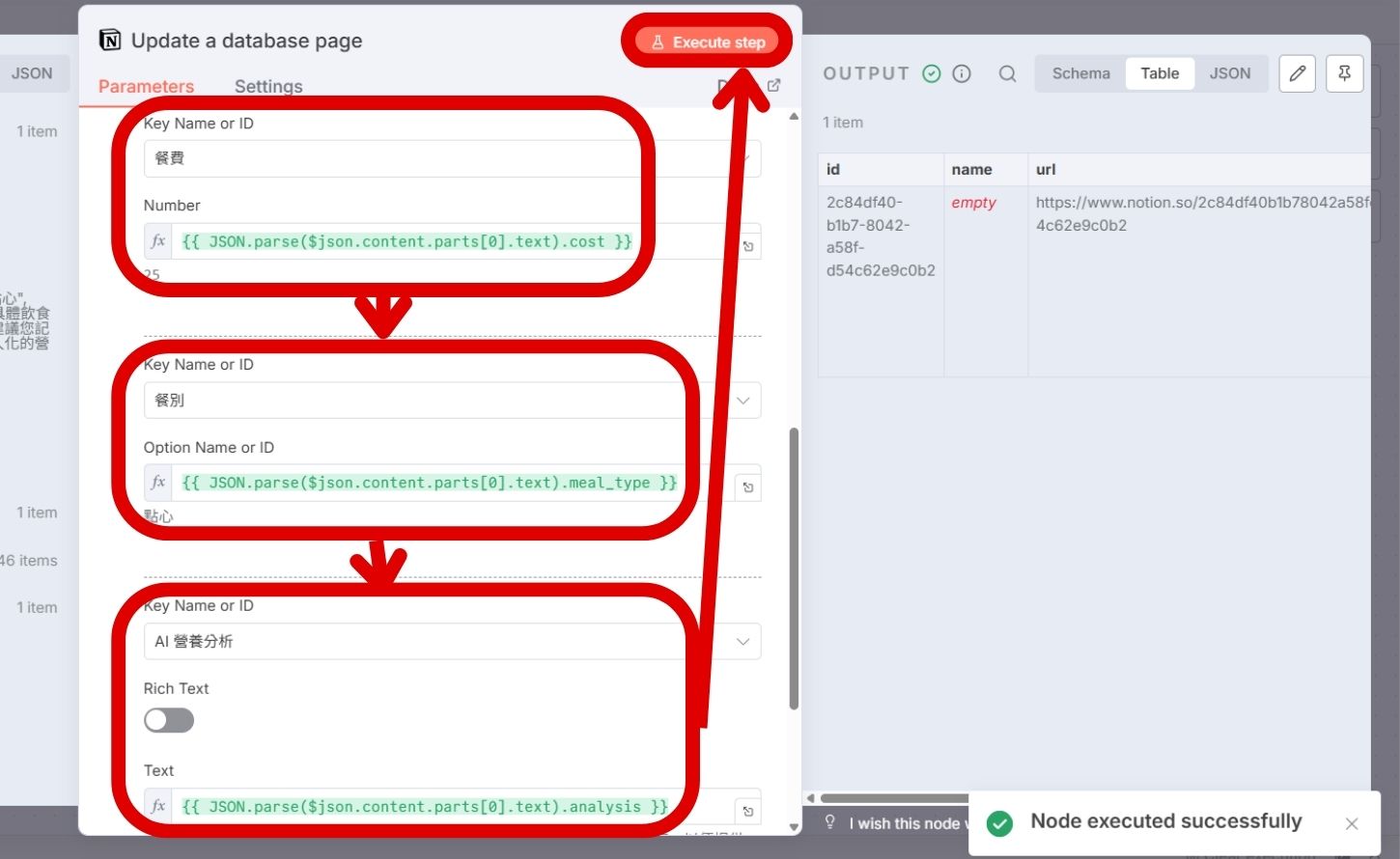Open expression editor icon for cost field
This screenshot has height=859, width=1400.
(x=747, y=246)
